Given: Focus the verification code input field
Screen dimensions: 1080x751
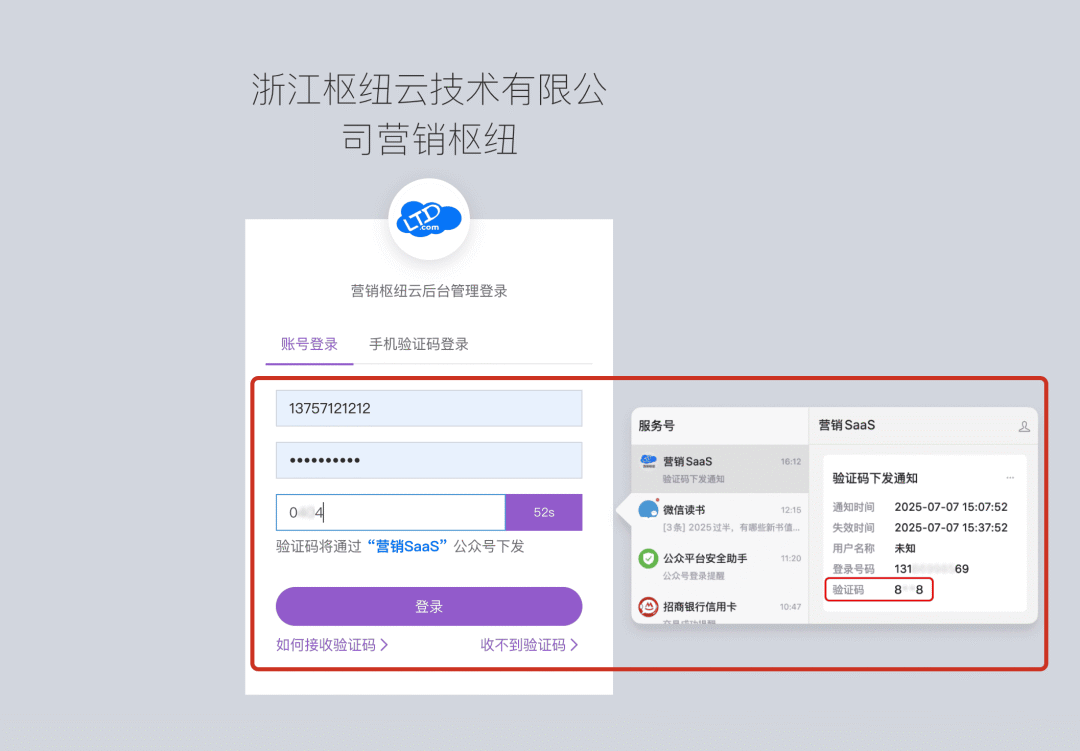Looking at the screenshot, I should click(391, 512).
